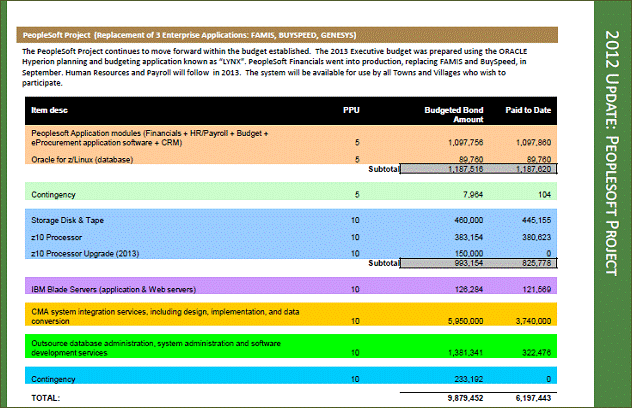This screenshot has width=632, height=408.
Task: Select CMA system integration services description
Action: [x=165, y=316]
